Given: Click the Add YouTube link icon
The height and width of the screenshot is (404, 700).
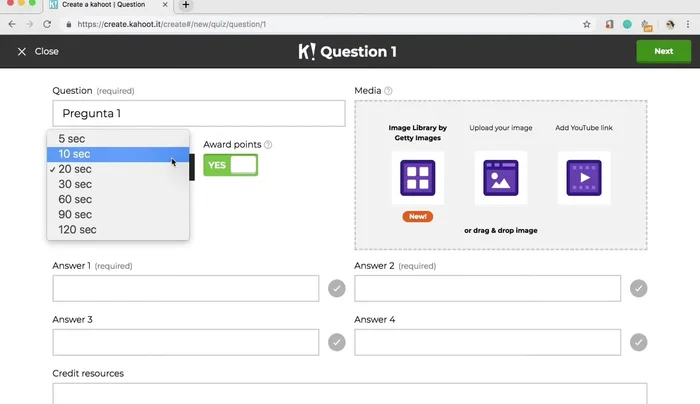Looking at the screenshot, I should tap(583, 178).
